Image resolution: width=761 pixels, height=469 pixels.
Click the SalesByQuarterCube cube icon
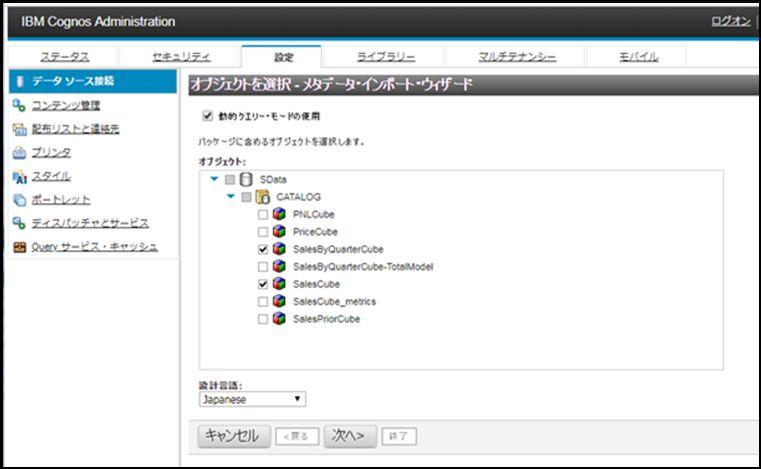click(x=279, y=249)
